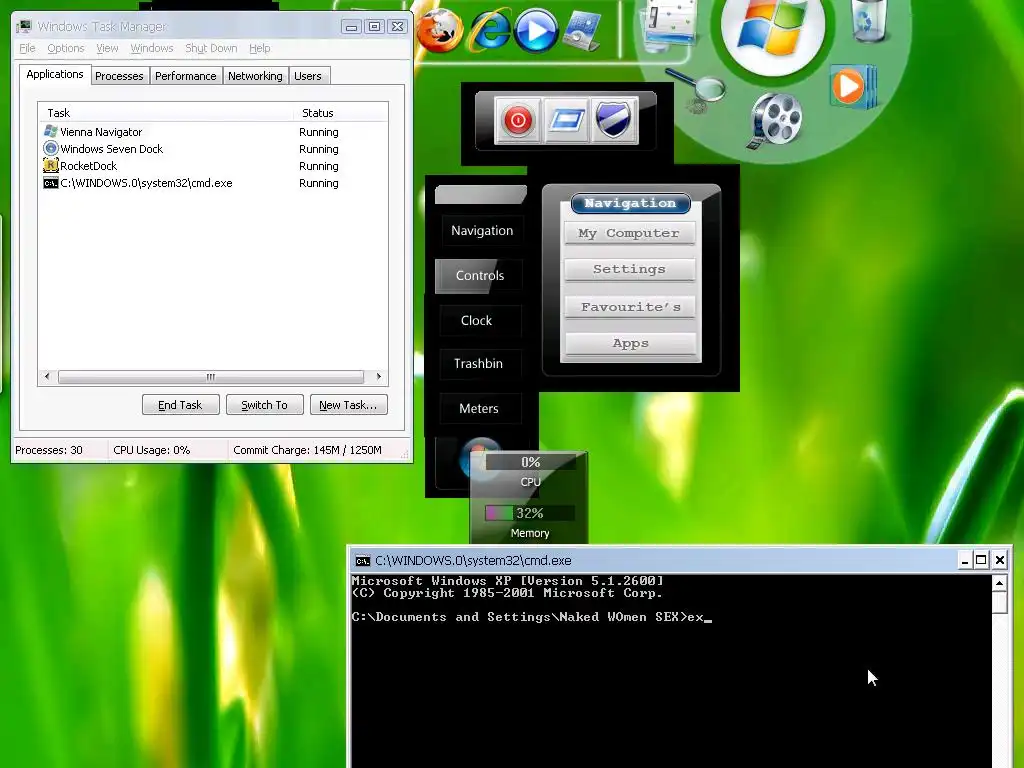Screen dimensions: 1024x768
Task: Click the End Task button
Action: [x=180, y=405]
